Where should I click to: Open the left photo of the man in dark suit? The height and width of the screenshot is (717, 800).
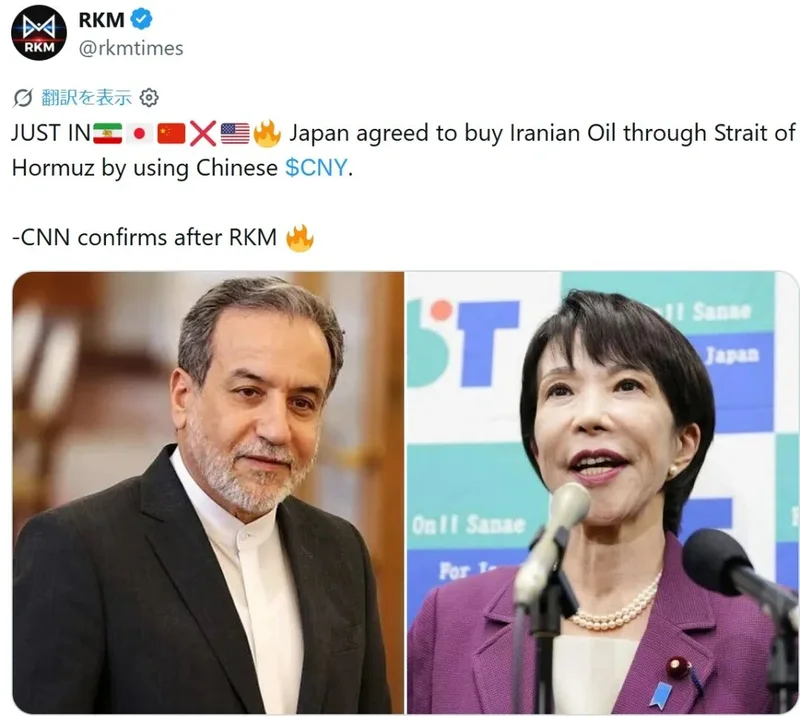[x=208, y=492]
